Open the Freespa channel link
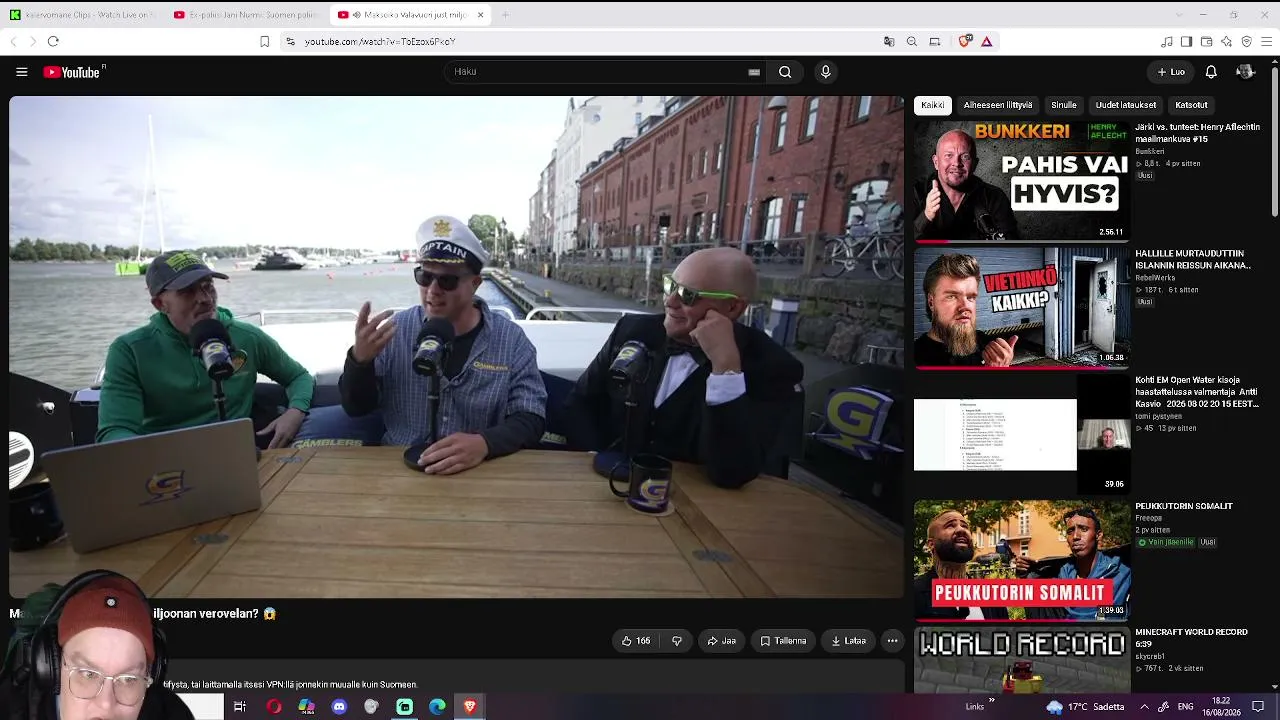 tap(1149, 518)
